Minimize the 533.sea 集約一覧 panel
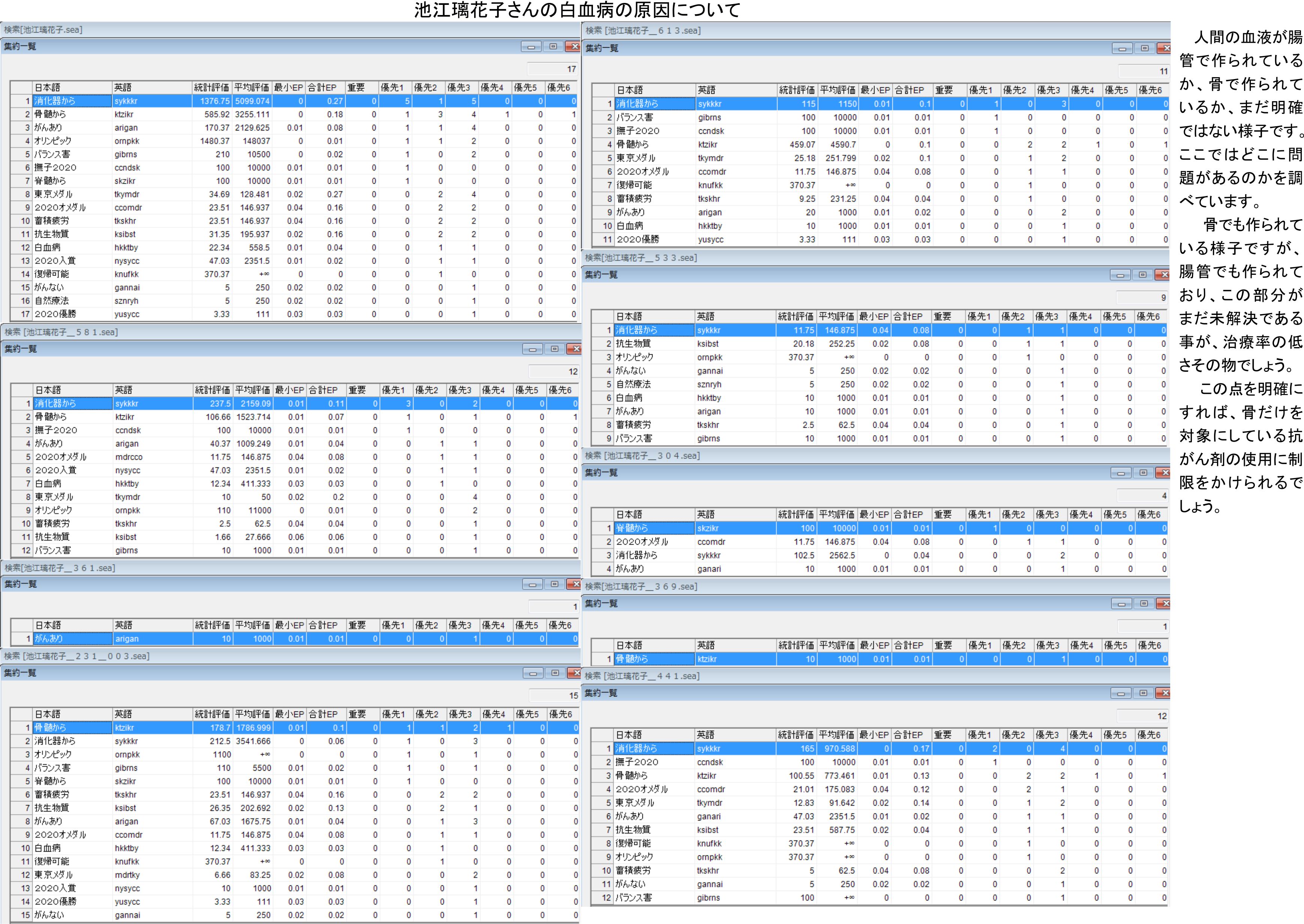Viewport: 1304px width, 924px height. (1120, 275)
